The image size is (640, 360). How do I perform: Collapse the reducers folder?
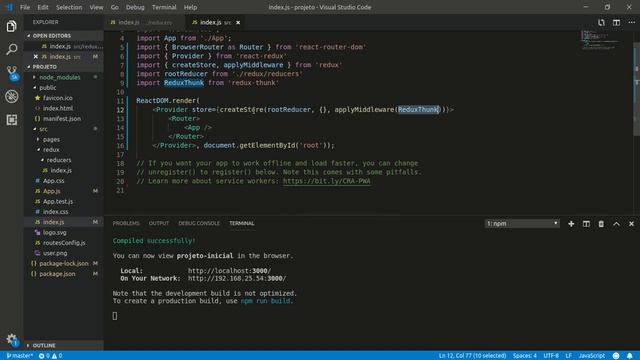coord(59,160)
